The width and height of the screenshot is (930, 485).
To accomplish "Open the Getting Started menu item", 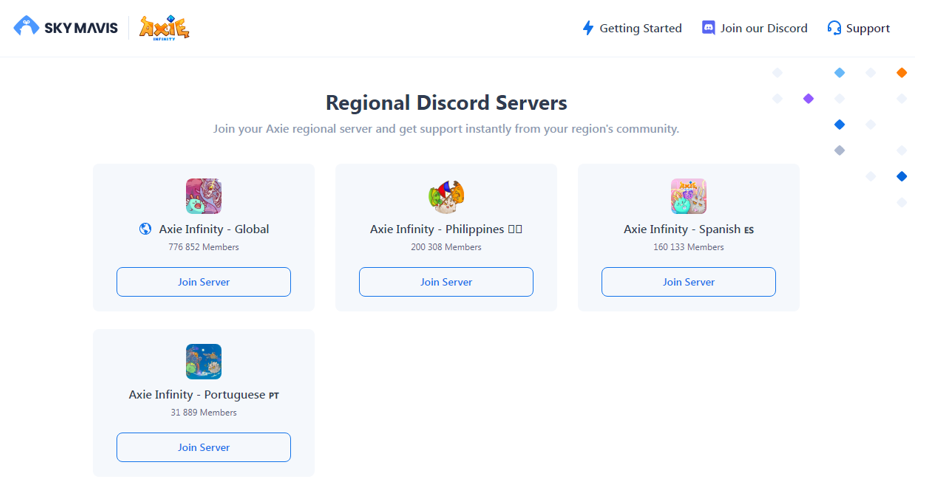I will [x=641, y=28].
